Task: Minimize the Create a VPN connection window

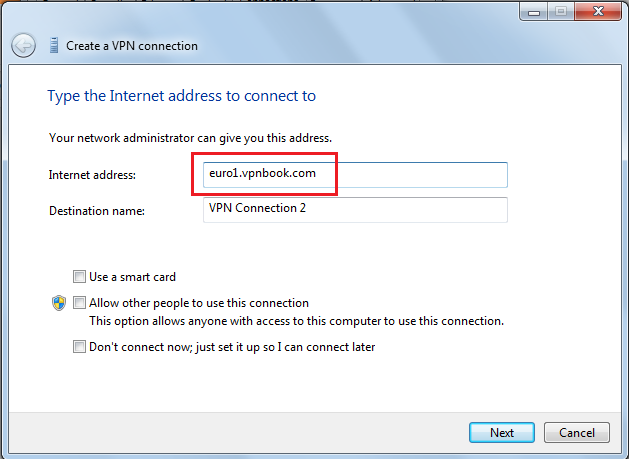Action: coord(534,11)
